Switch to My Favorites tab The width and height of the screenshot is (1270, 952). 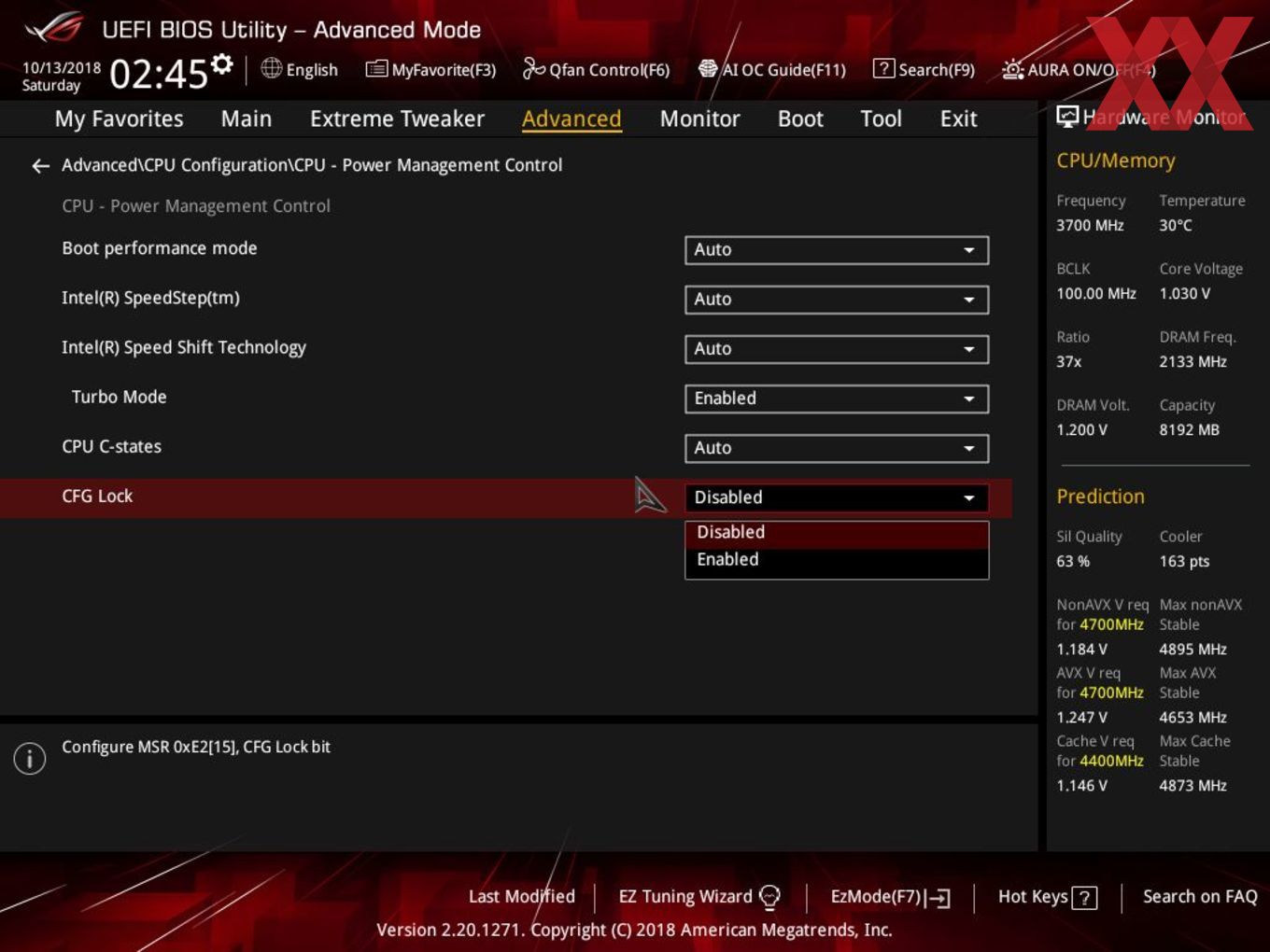[119, 119]
